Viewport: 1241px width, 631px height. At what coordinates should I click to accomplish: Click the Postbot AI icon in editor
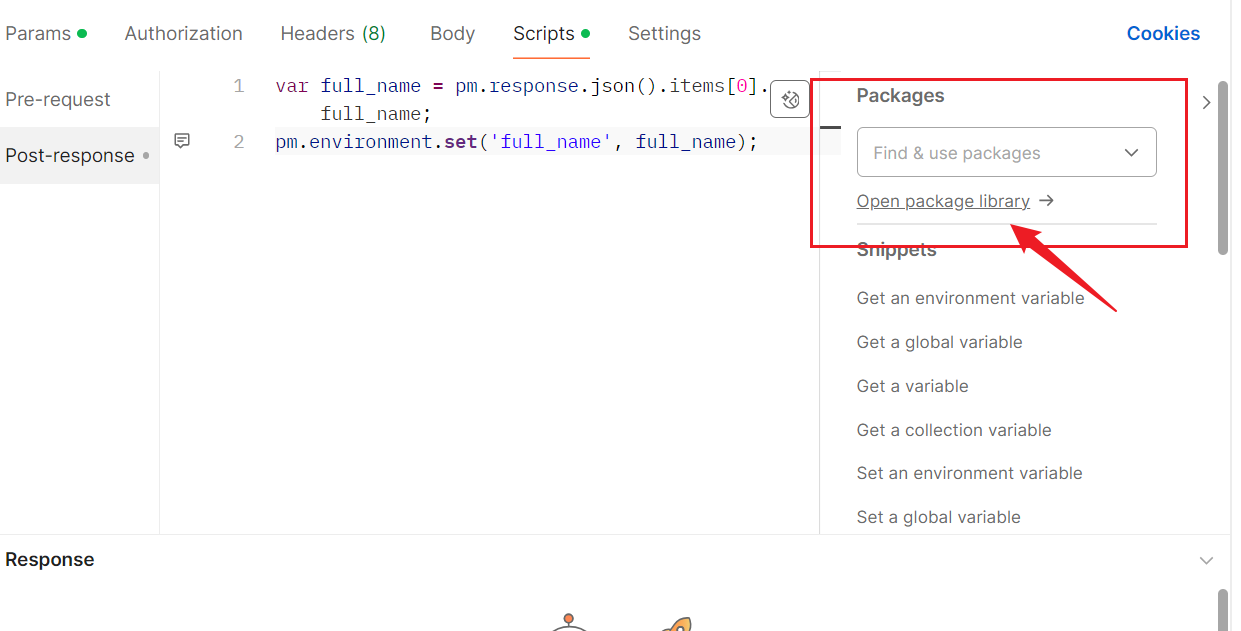(789, 99)
